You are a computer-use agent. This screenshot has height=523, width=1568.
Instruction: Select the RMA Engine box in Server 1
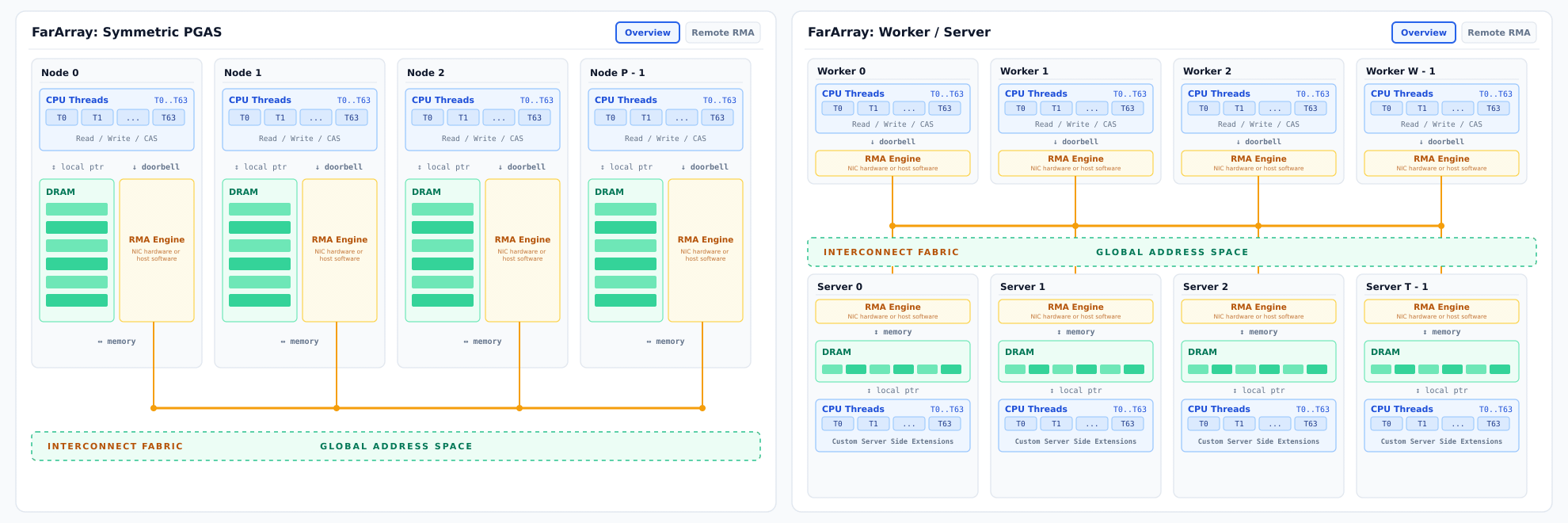tap(1075, 311)
